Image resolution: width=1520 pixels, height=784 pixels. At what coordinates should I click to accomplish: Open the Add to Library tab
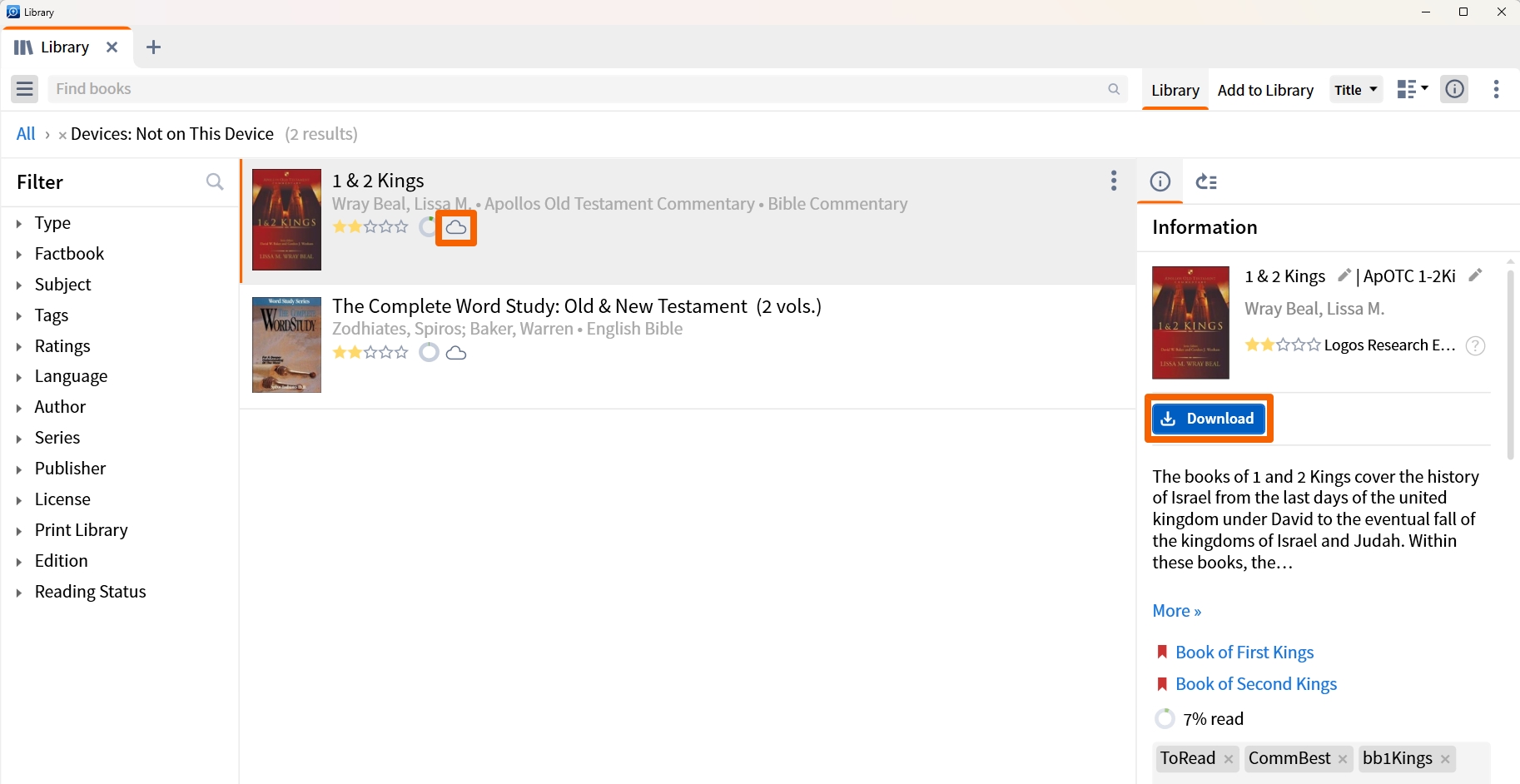[1265, 90]
